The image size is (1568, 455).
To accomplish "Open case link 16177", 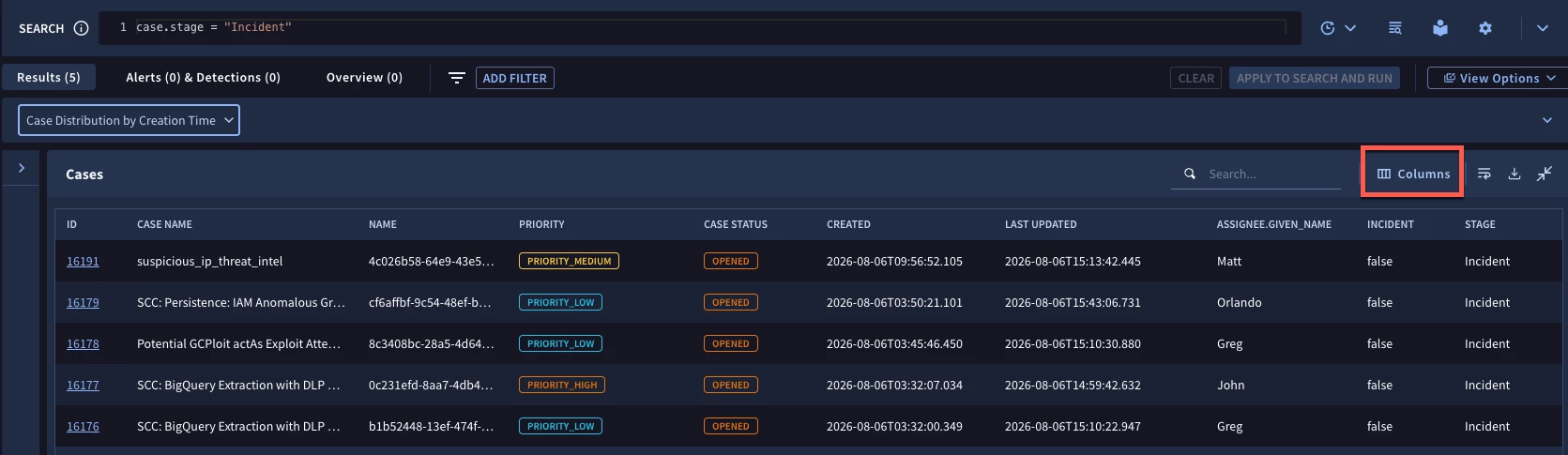I will pos(83,385).
